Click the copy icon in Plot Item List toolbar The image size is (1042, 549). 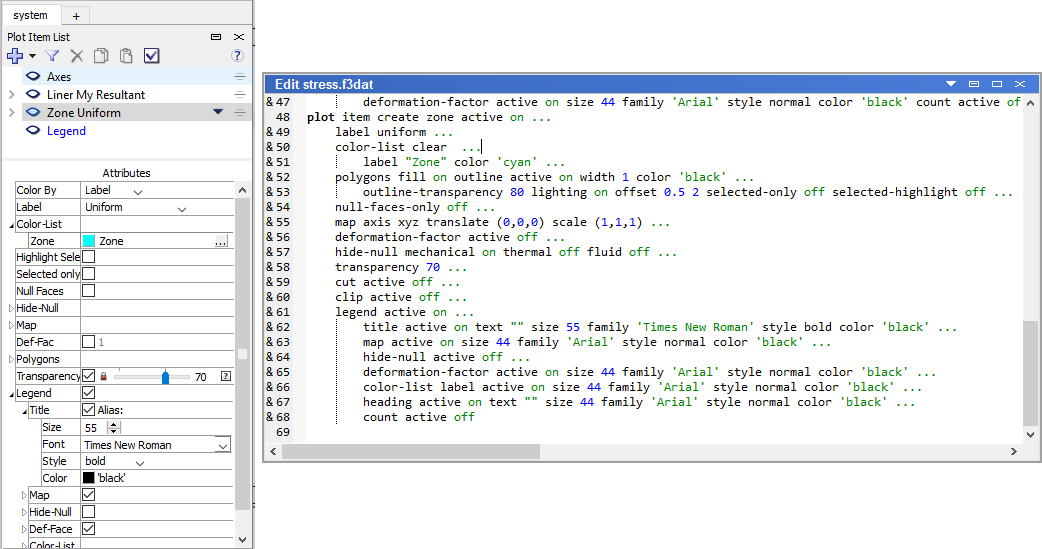pyautogui.click(x=101, y=56)
